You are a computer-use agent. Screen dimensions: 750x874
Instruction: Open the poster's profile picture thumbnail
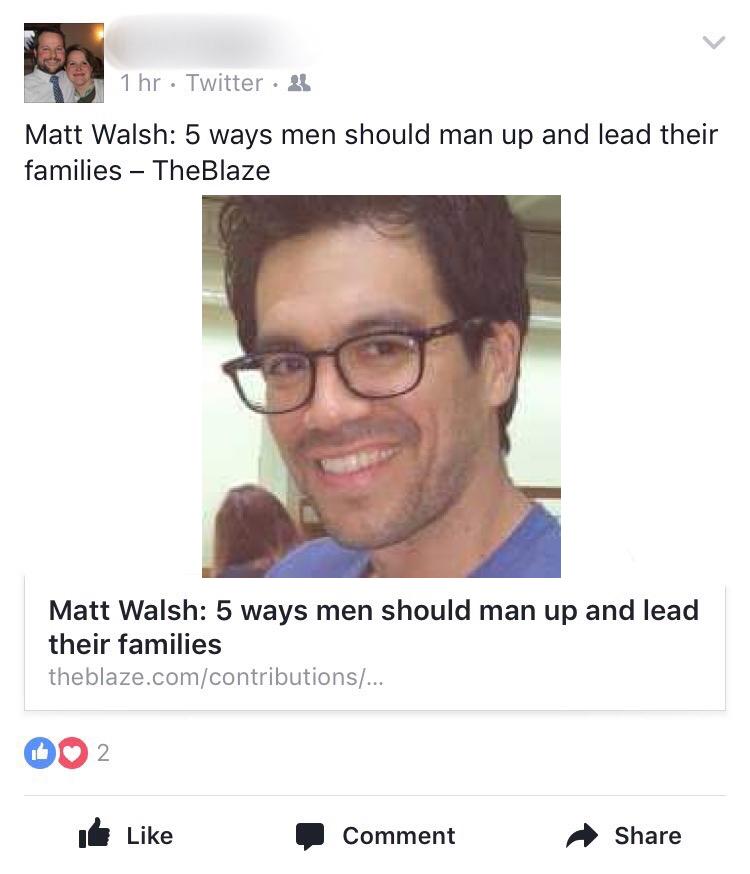[x=64, y=63]
